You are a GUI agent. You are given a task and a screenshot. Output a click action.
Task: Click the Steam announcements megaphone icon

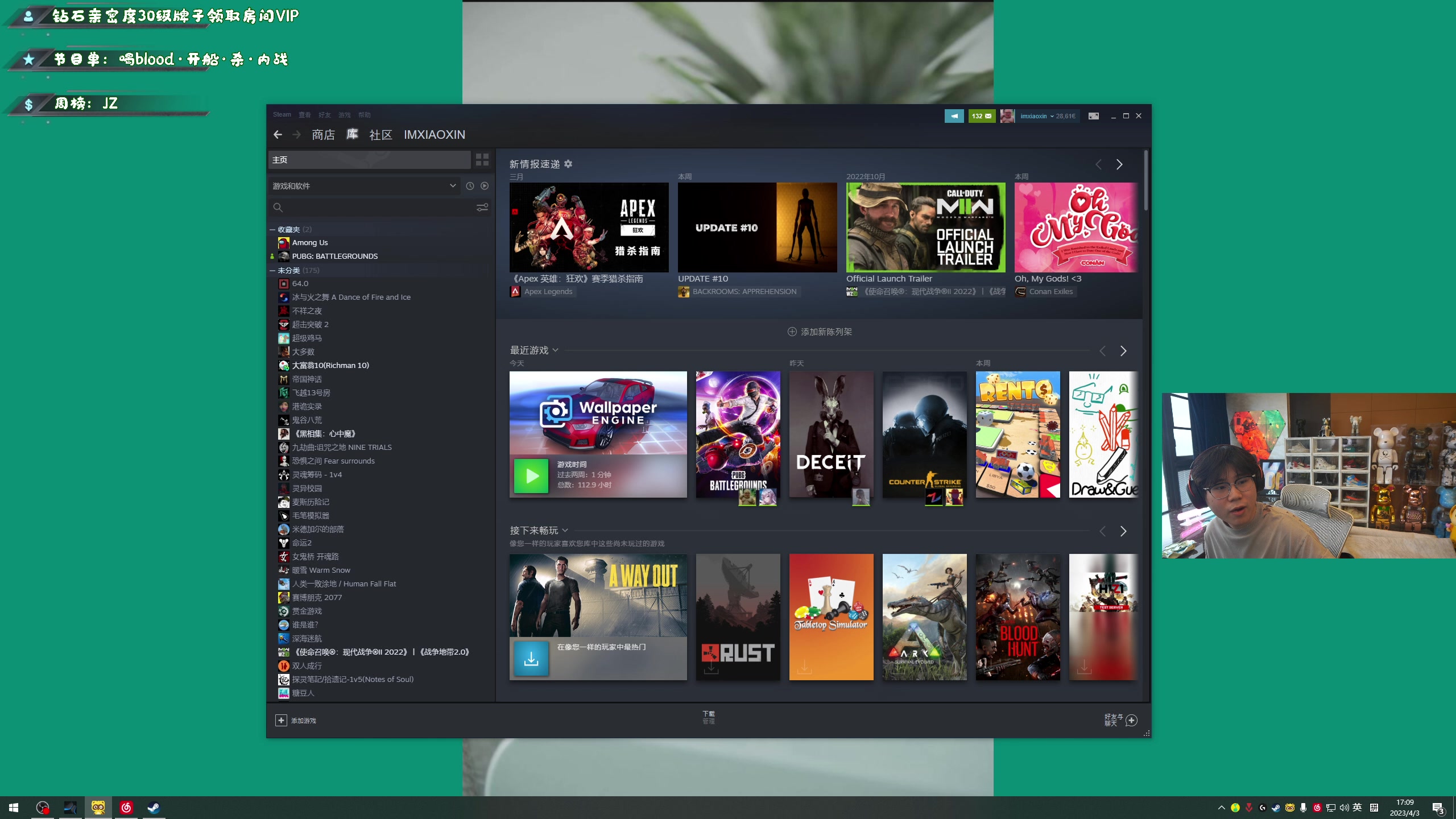click(x=954, y=116)
